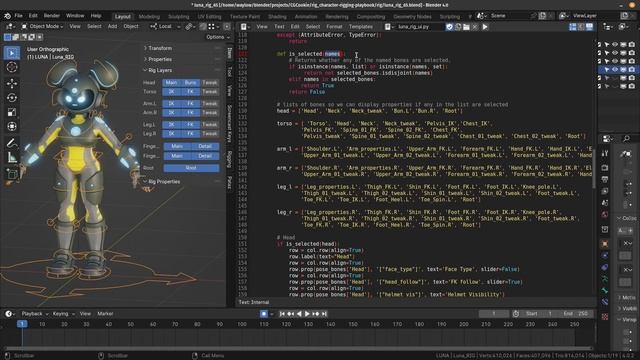Click the new scene icon beside Scene field
The image size is (640, 360).
pyautogui.click(x=542, y=16)
